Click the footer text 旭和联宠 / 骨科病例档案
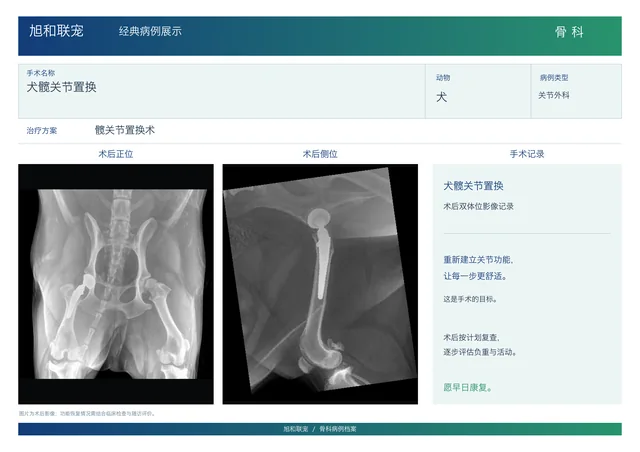 tap(320, 429)
